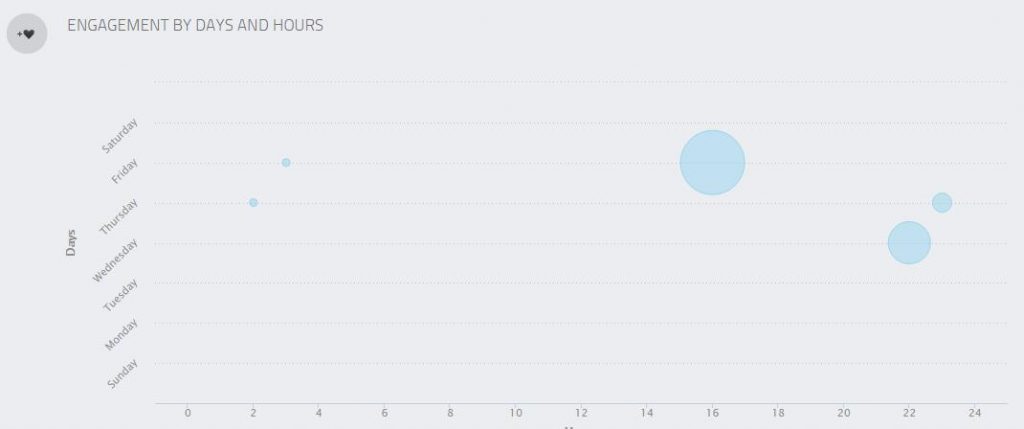Click the Thursday bubble at hour 23
The width and height of the screenshot is (1024, 429).
coord(942,203)
